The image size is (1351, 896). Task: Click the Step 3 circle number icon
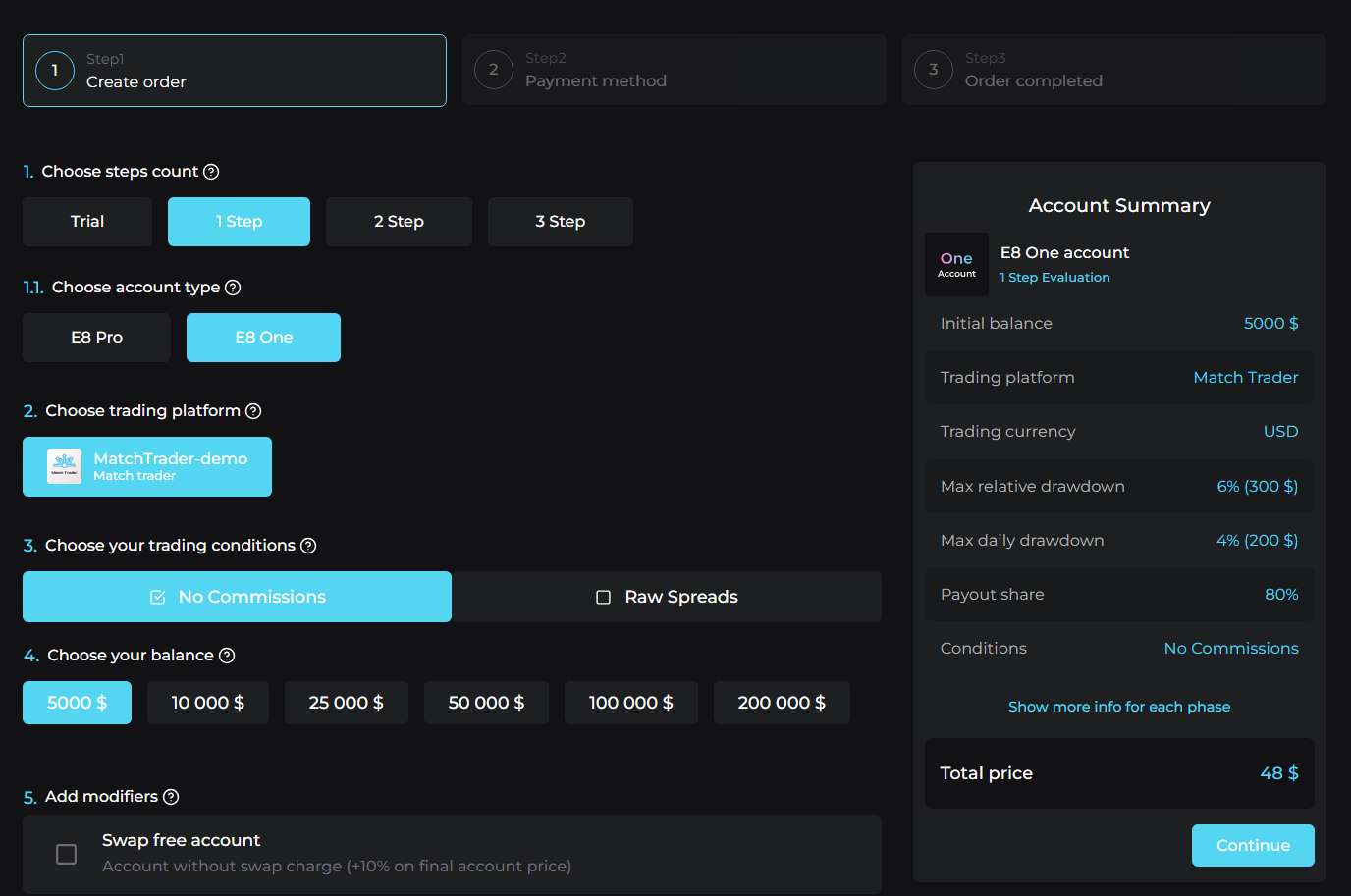click(x=934, y=70)
